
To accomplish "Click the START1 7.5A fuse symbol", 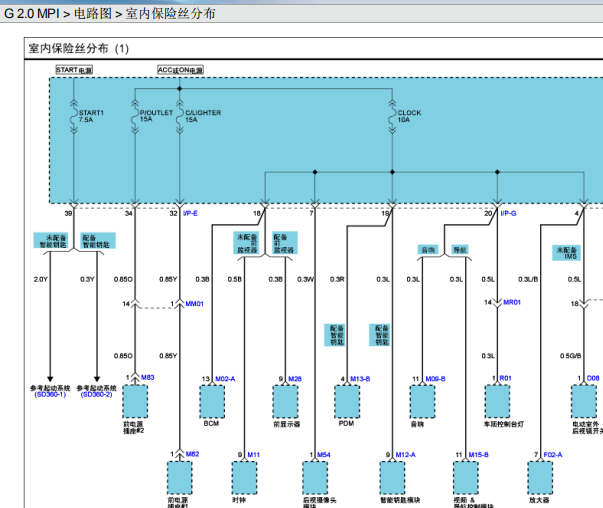I will point(73,117).
